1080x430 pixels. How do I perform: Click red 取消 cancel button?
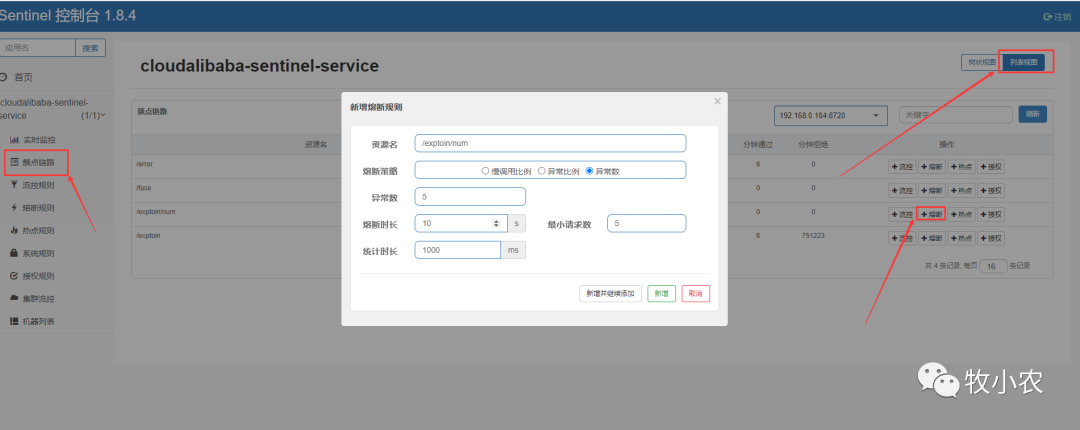(696, 294)
